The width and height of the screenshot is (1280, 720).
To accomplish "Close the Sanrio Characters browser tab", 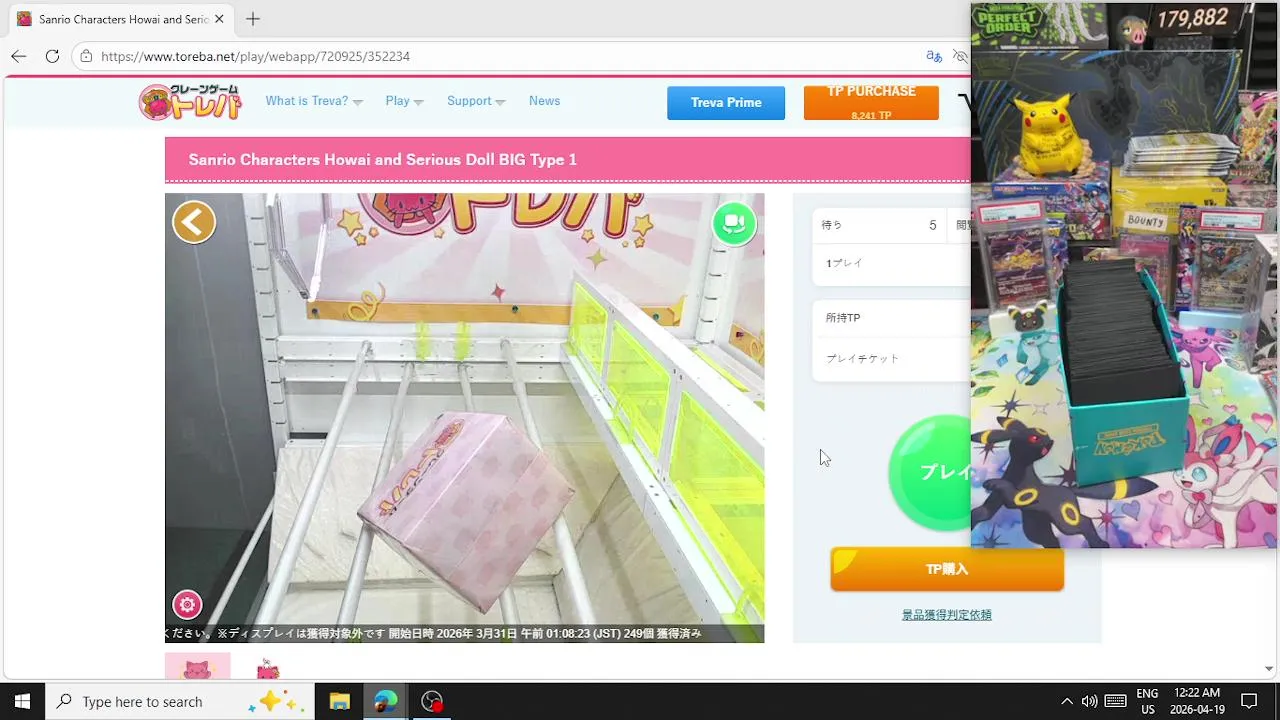I will click(x=219, y=19).
